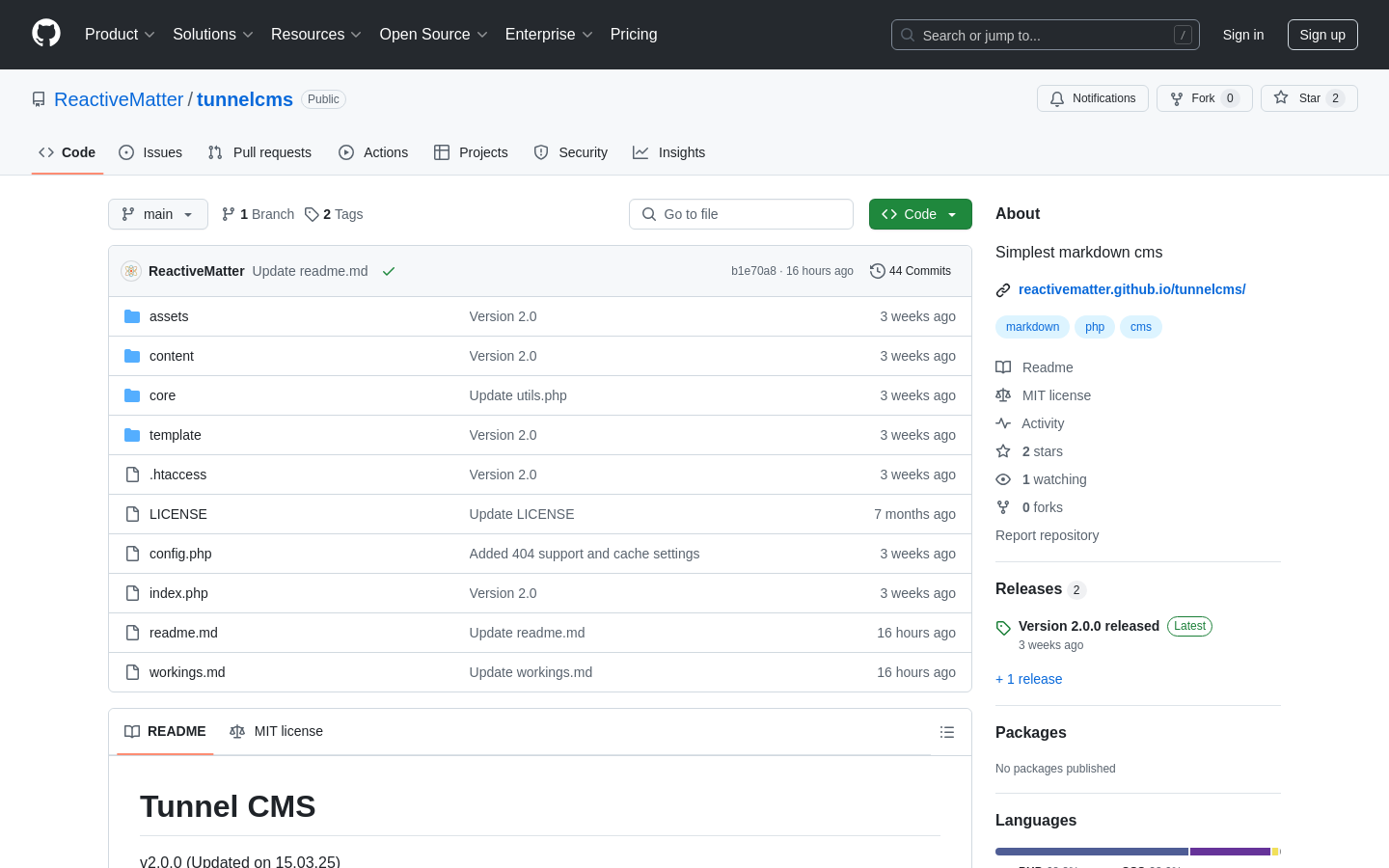
Task: Expand the Resources menu
Action: coord(316,35)
